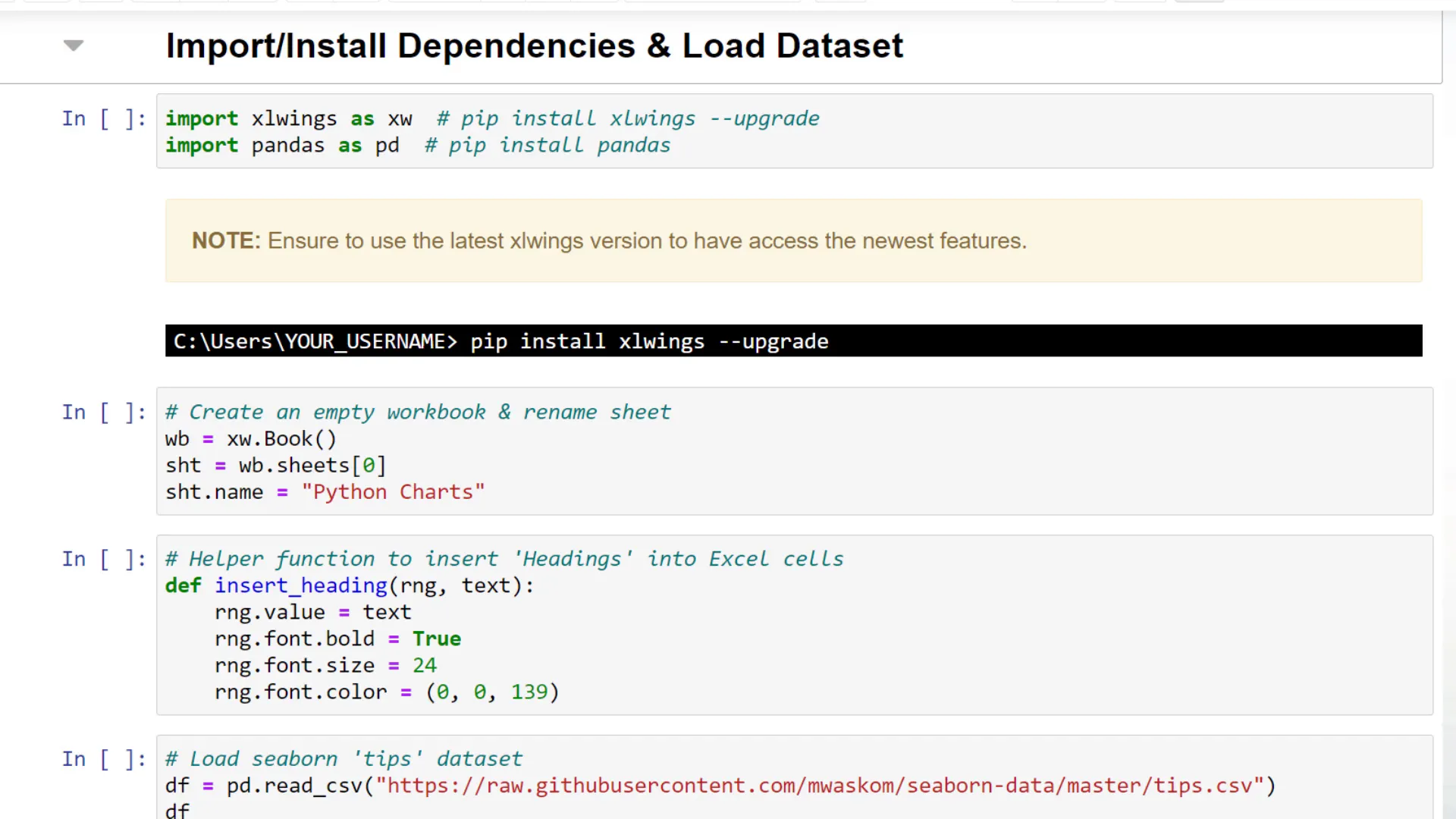Image resolution: width=1456 pixels, height=819 pixels.
Task: Click the rng.font.color RGB tuple
Action: click(492, 692)
